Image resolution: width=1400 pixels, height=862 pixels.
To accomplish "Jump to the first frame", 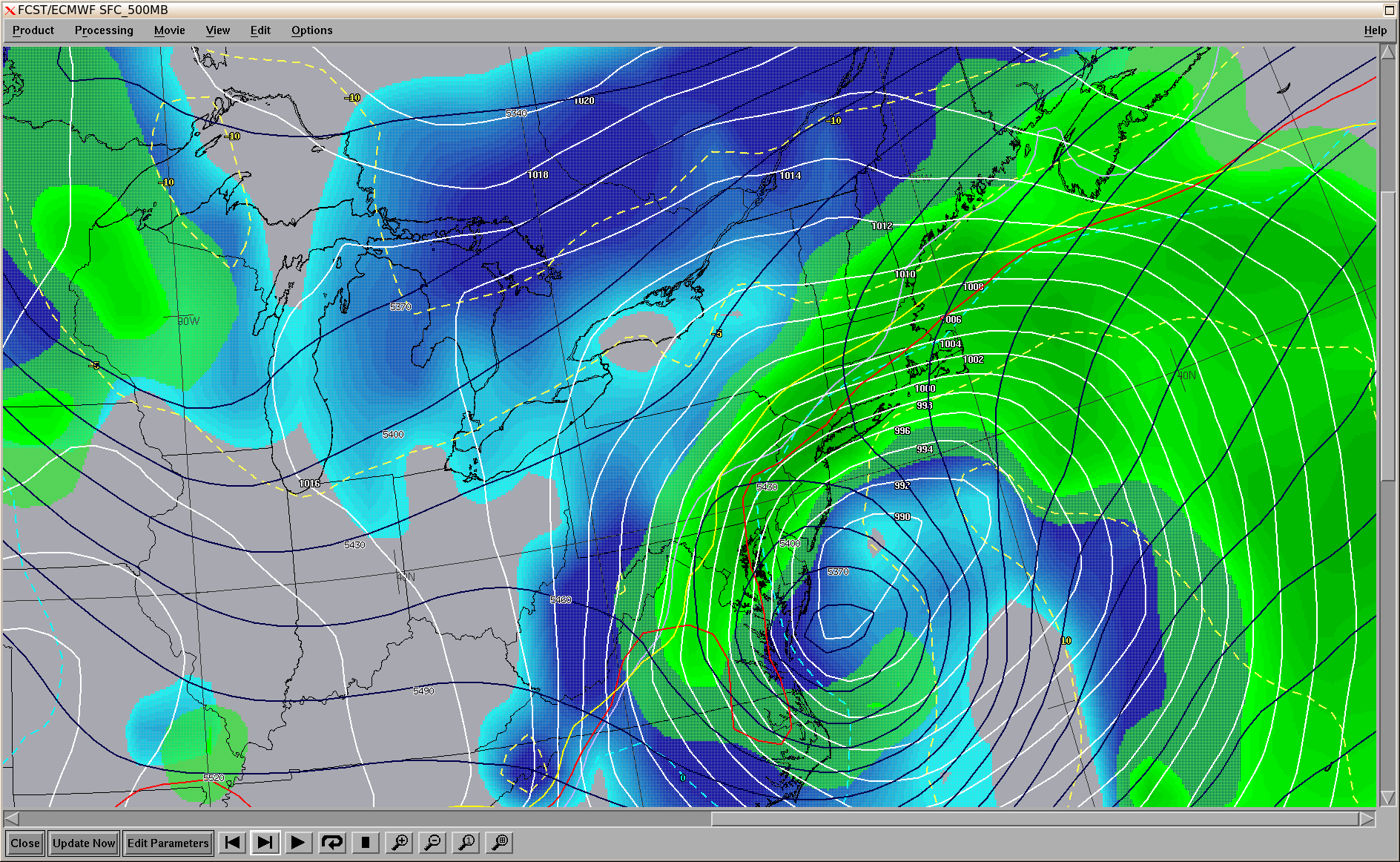I will pyautogui.click(x=232, y=843).
